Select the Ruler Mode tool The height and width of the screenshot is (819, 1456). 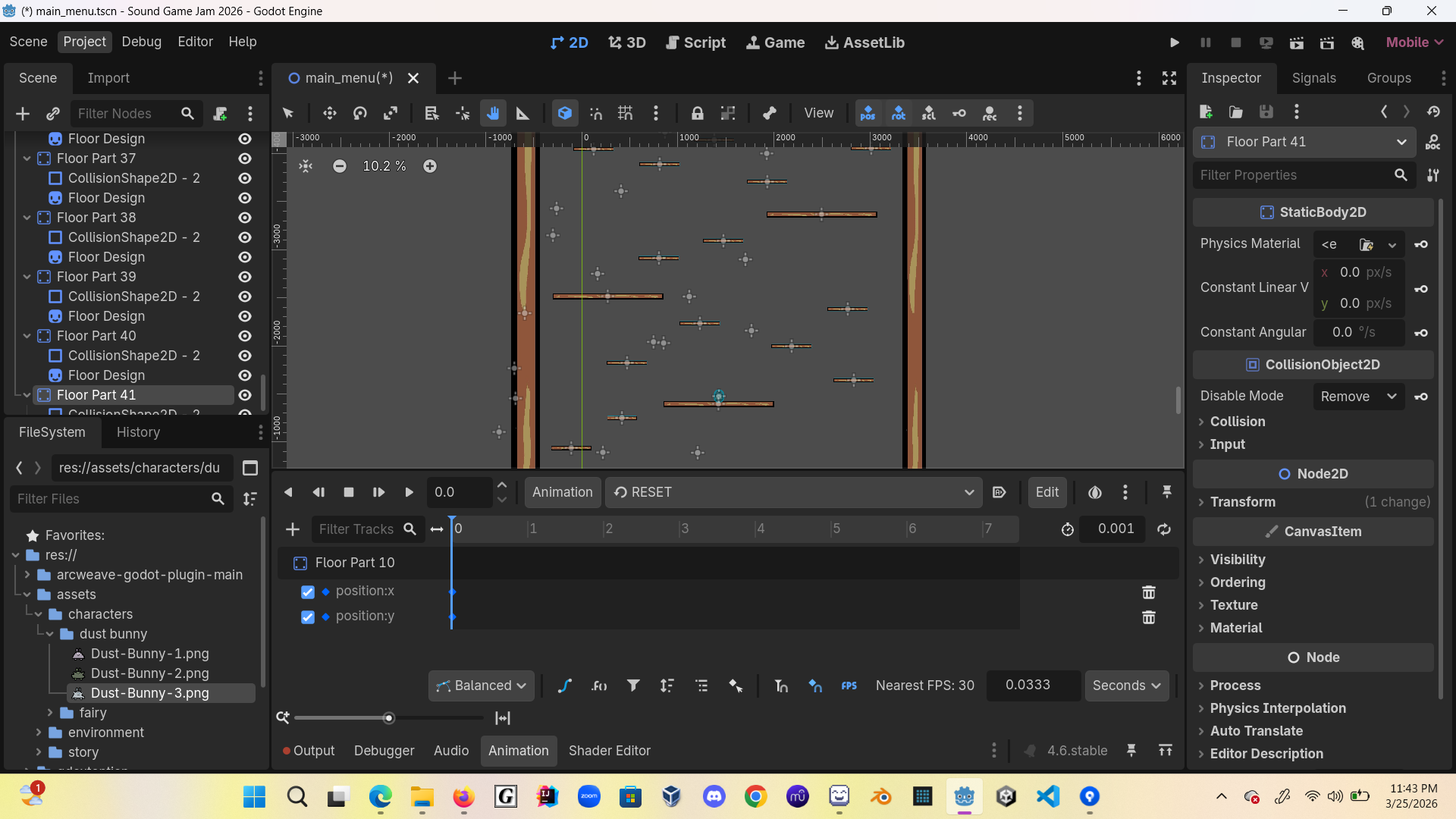[x=522, y=114]
